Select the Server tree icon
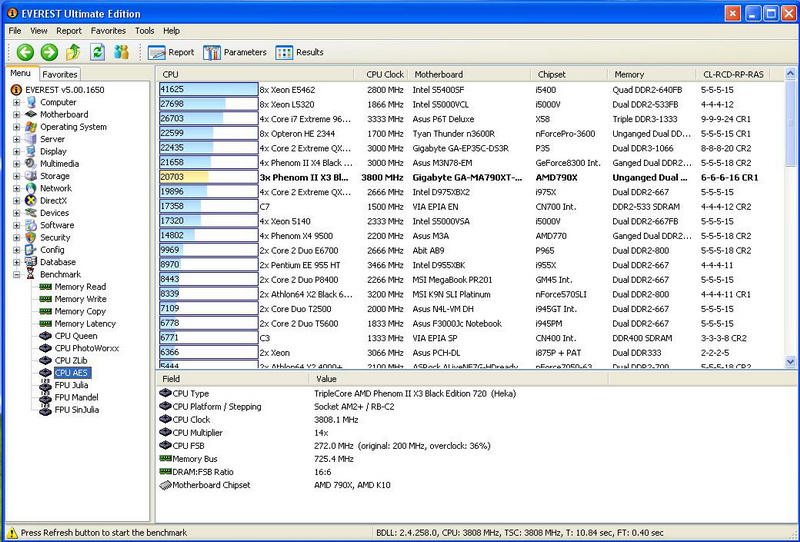The image size is (800, 542). click(x=31, y=139)
